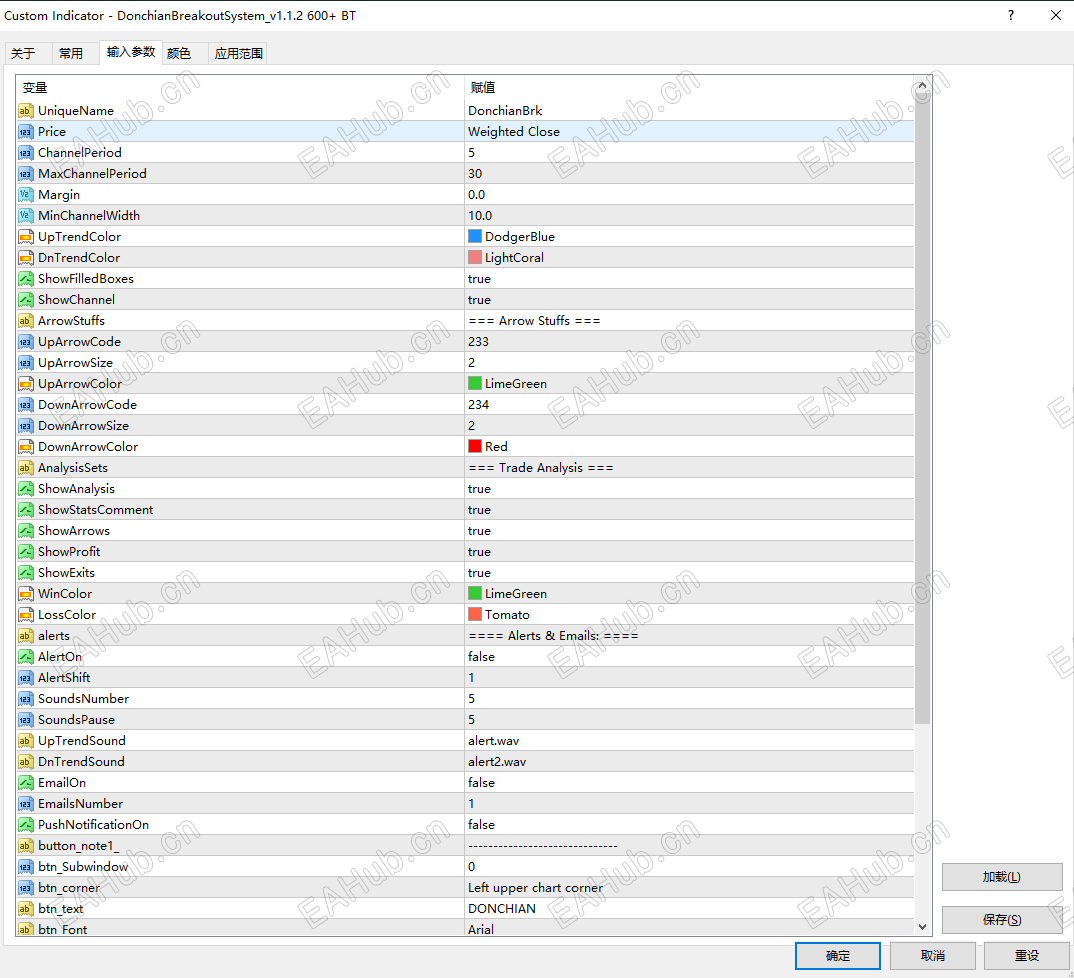
Task: Click the Red swatch for DownArrowColor
Action: (475, 447)
